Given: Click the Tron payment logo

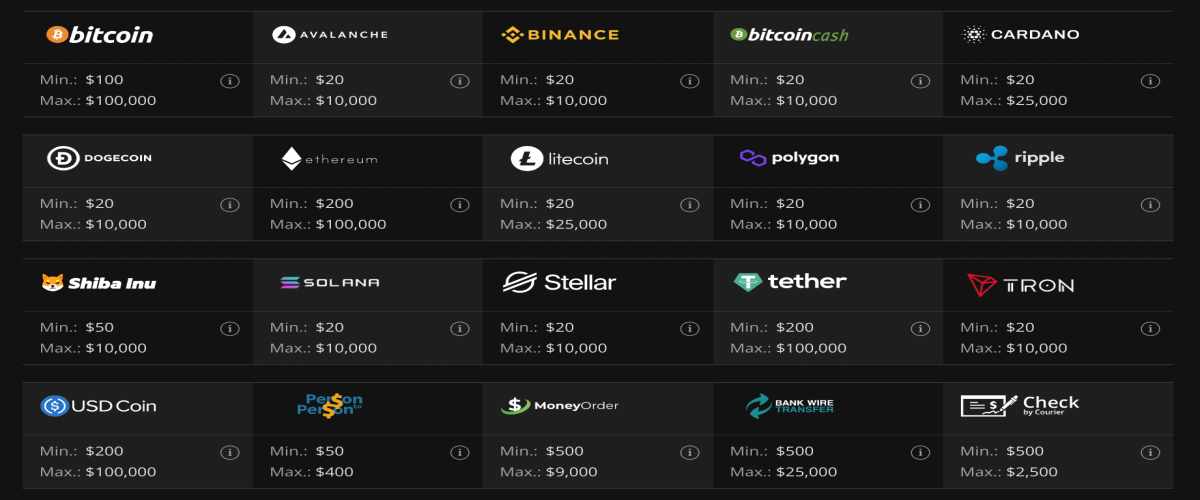Looking at the screenshot, I should (x=1020, y=285).
